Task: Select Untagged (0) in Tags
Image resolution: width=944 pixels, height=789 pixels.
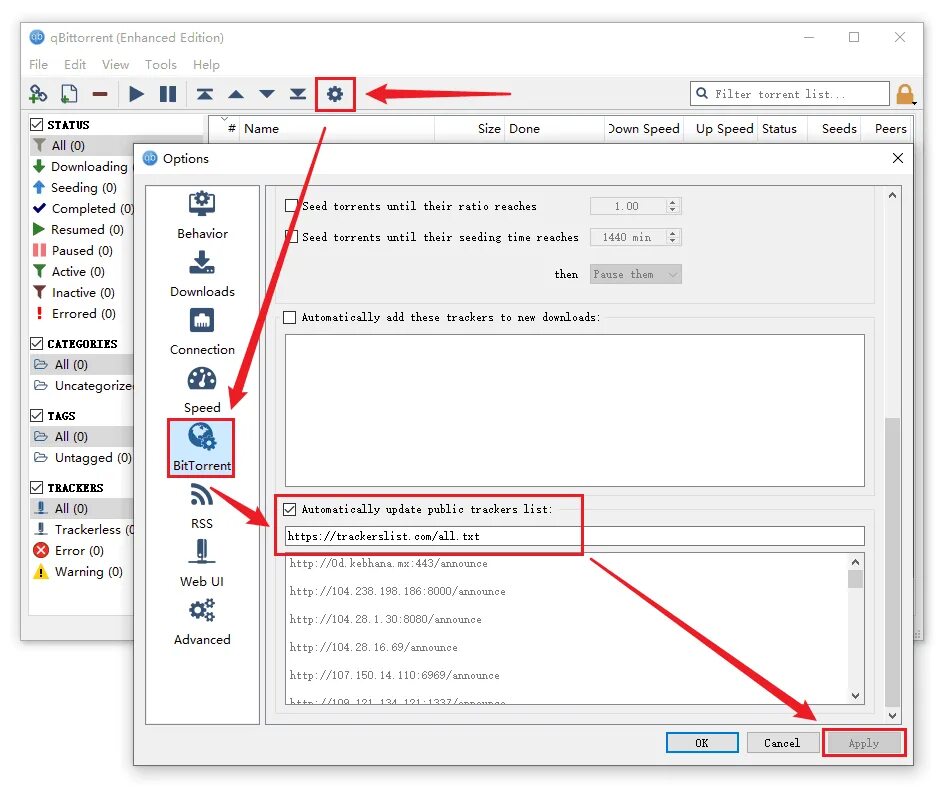Action: pos(83,458)
